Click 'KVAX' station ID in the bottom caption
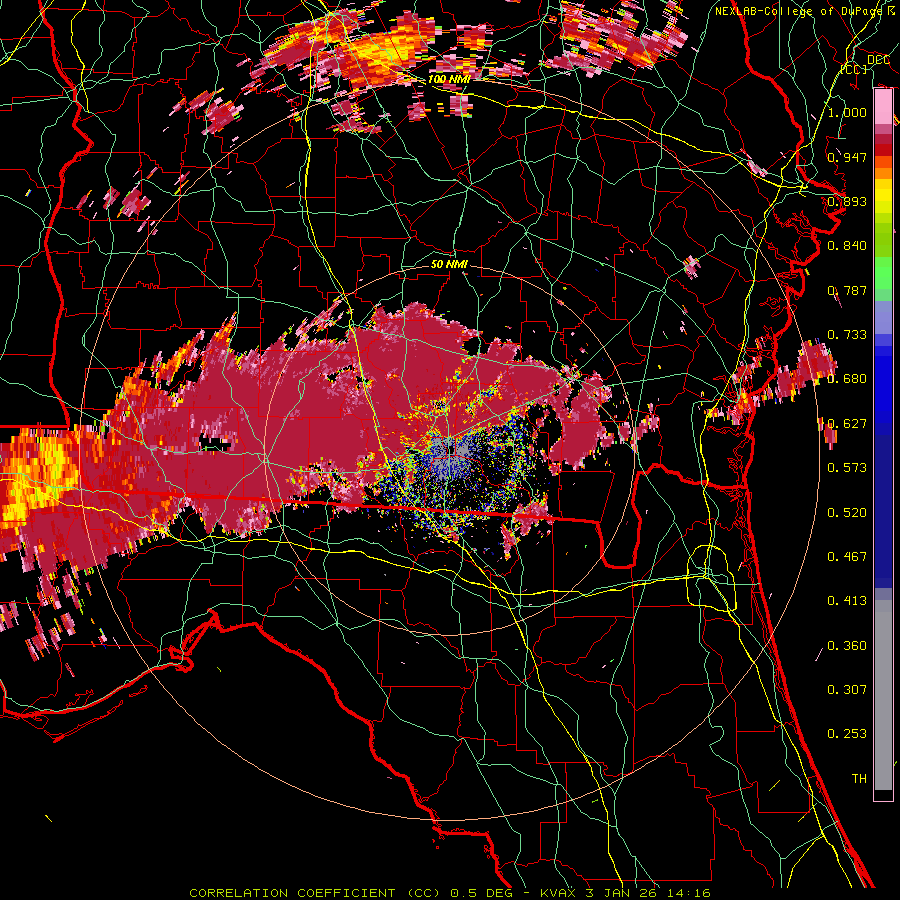The height and width of the screenshot is (900, 900). pos(558,893)
